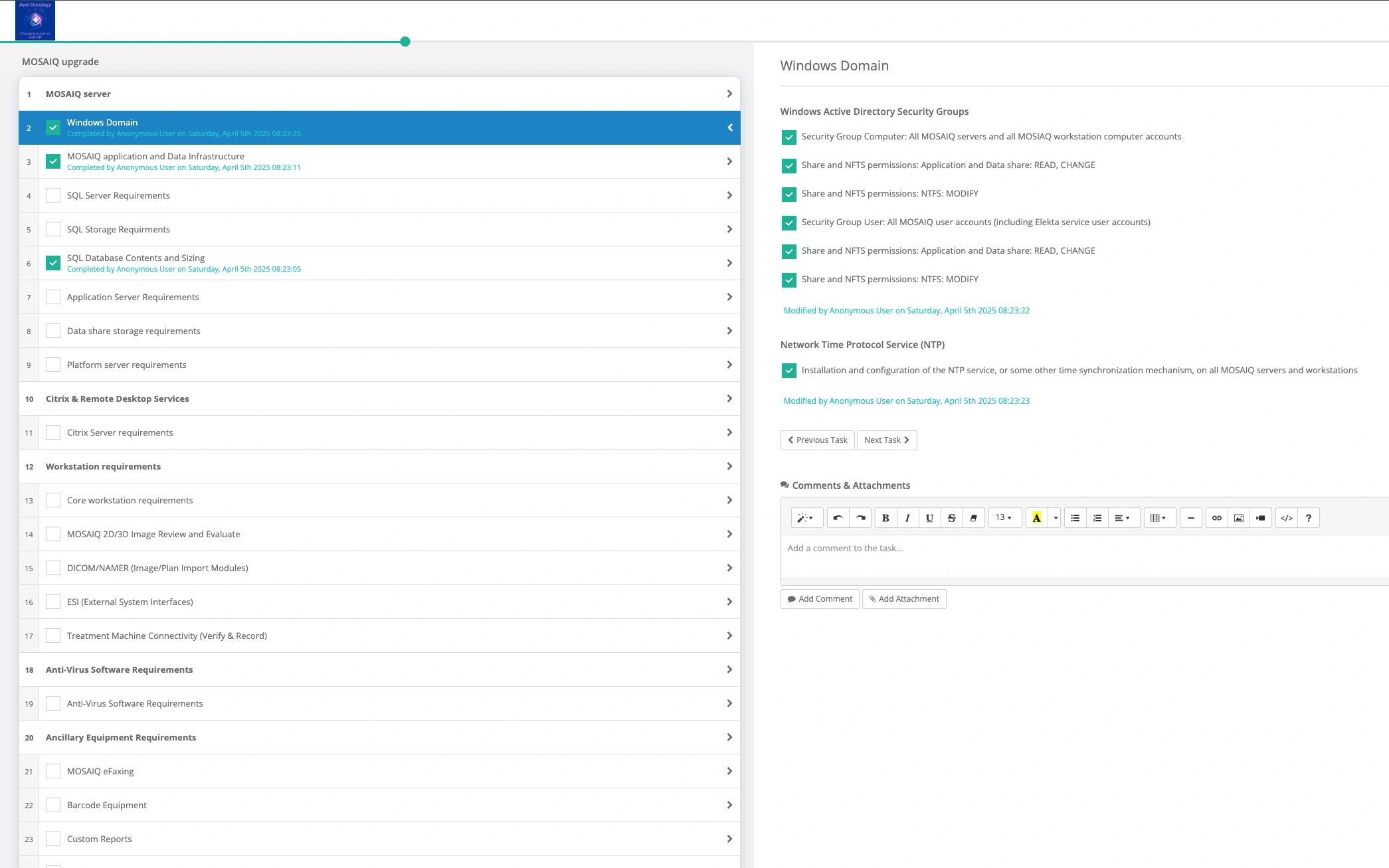The image size is (1389, 868).
Task: Check the SQL Server Requirements checkbox
Action: pos(53,195)
